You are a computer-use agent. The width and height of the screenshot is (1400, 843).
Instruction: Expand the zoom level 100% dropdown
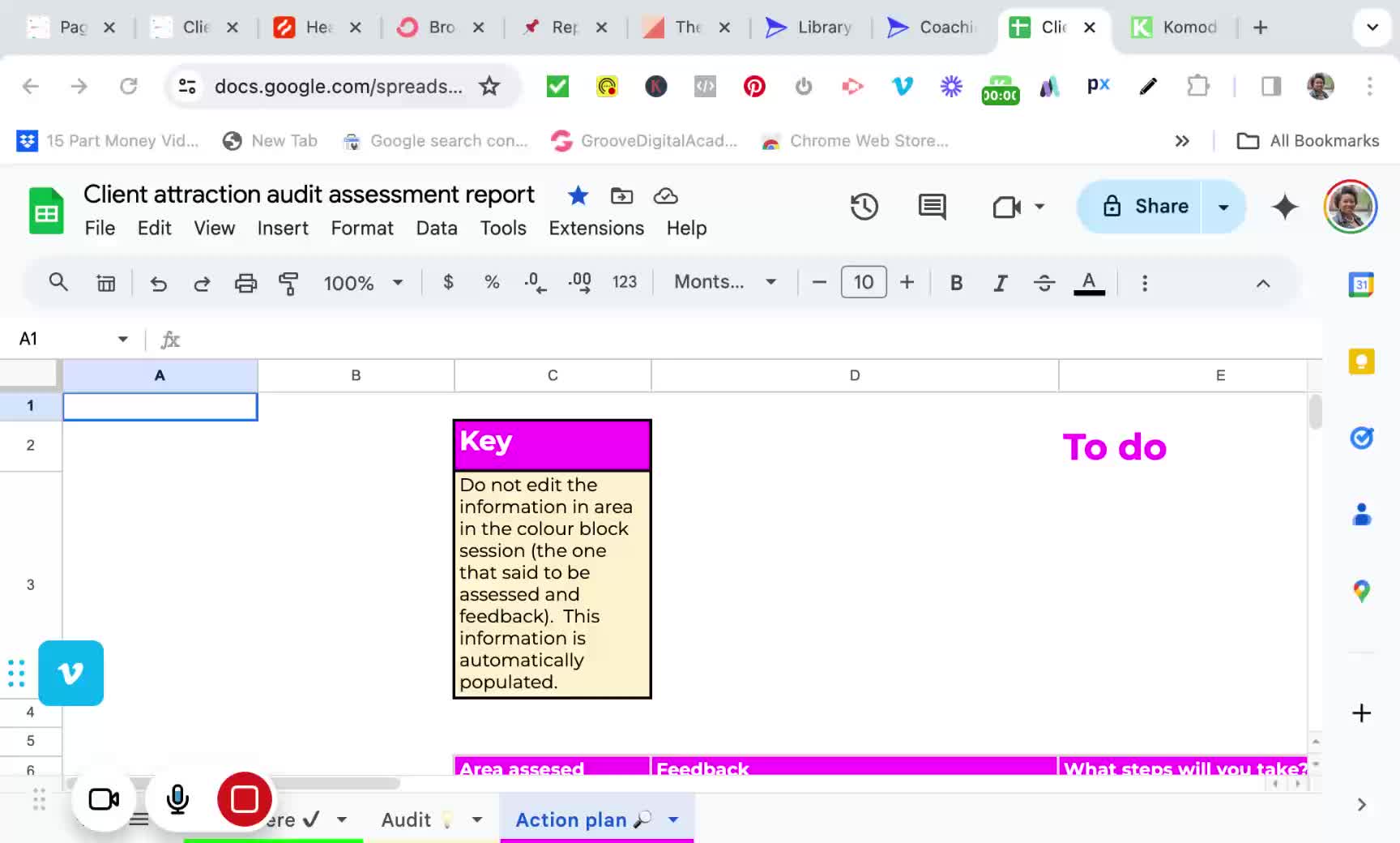(363, 283)
